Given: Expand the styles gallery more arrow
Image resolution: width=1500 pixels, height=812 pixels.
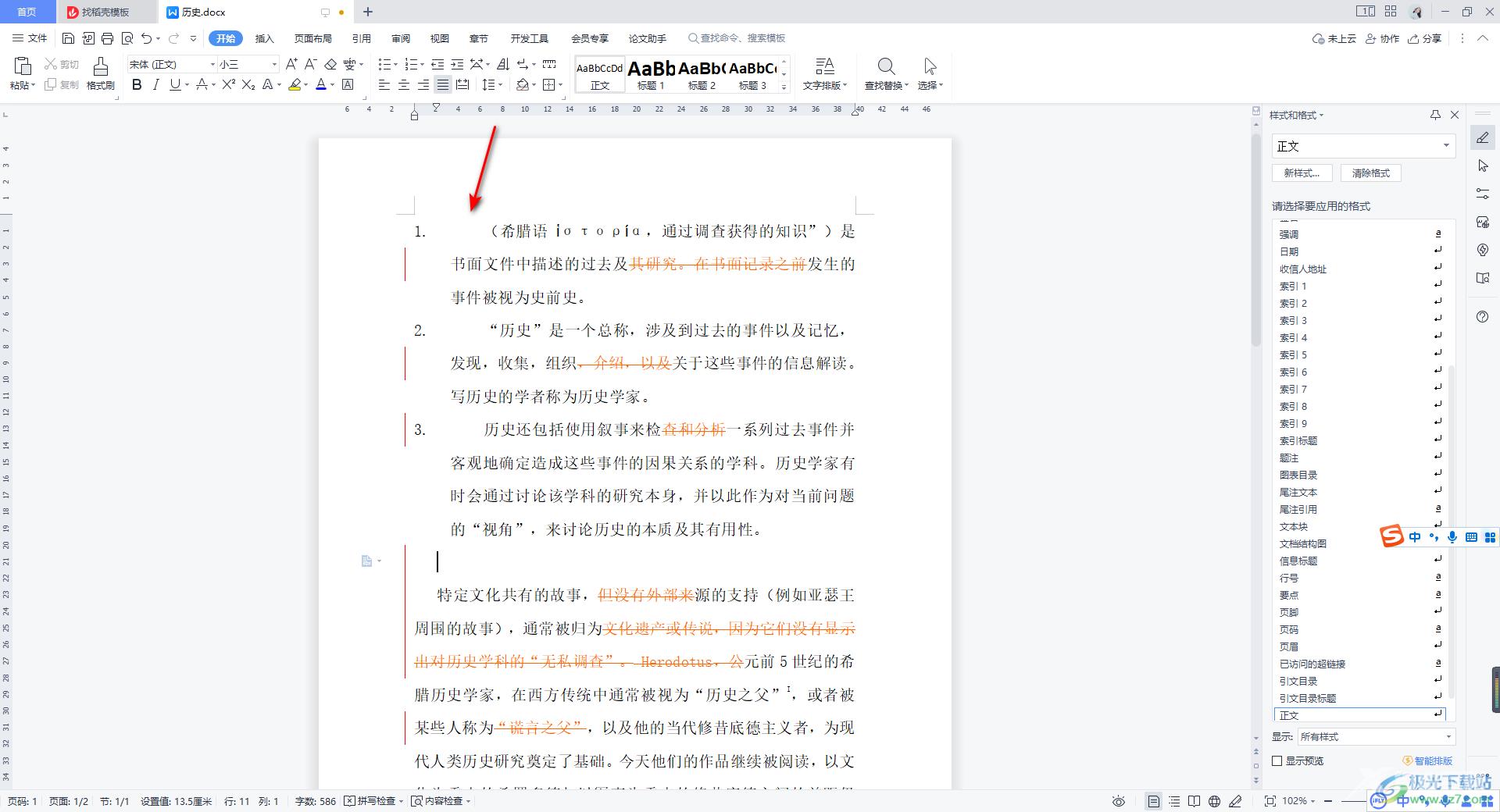Looking at the screenshot, I should coord(784,87).
